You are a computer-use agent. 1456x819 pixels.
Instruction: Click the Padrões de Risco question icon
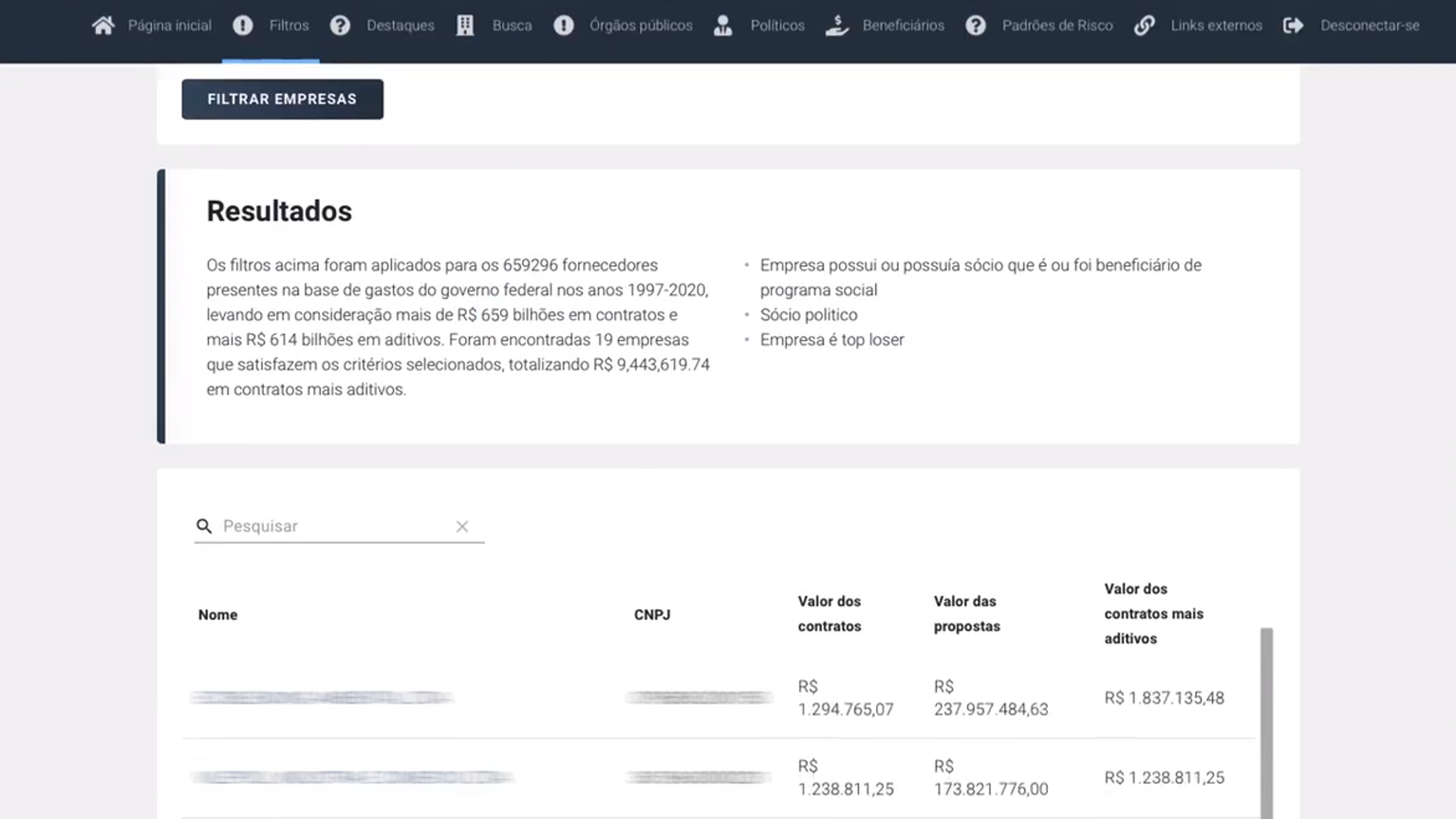pos(975,26)
